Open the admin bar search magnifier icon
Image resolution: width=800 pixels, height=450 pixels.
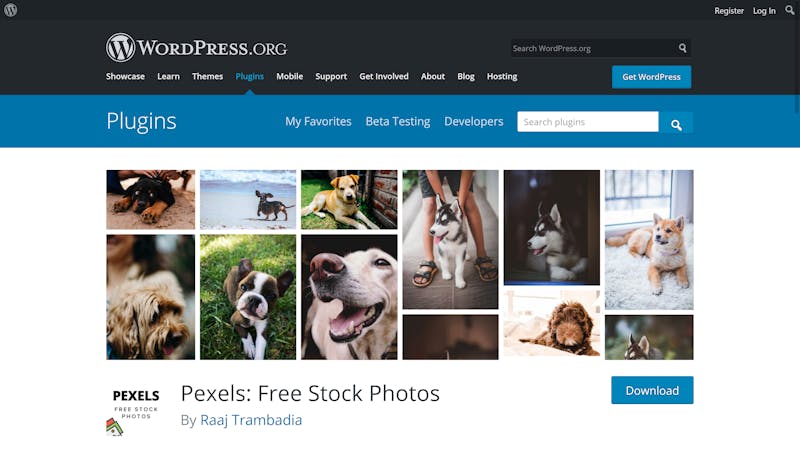coord(790,10)
